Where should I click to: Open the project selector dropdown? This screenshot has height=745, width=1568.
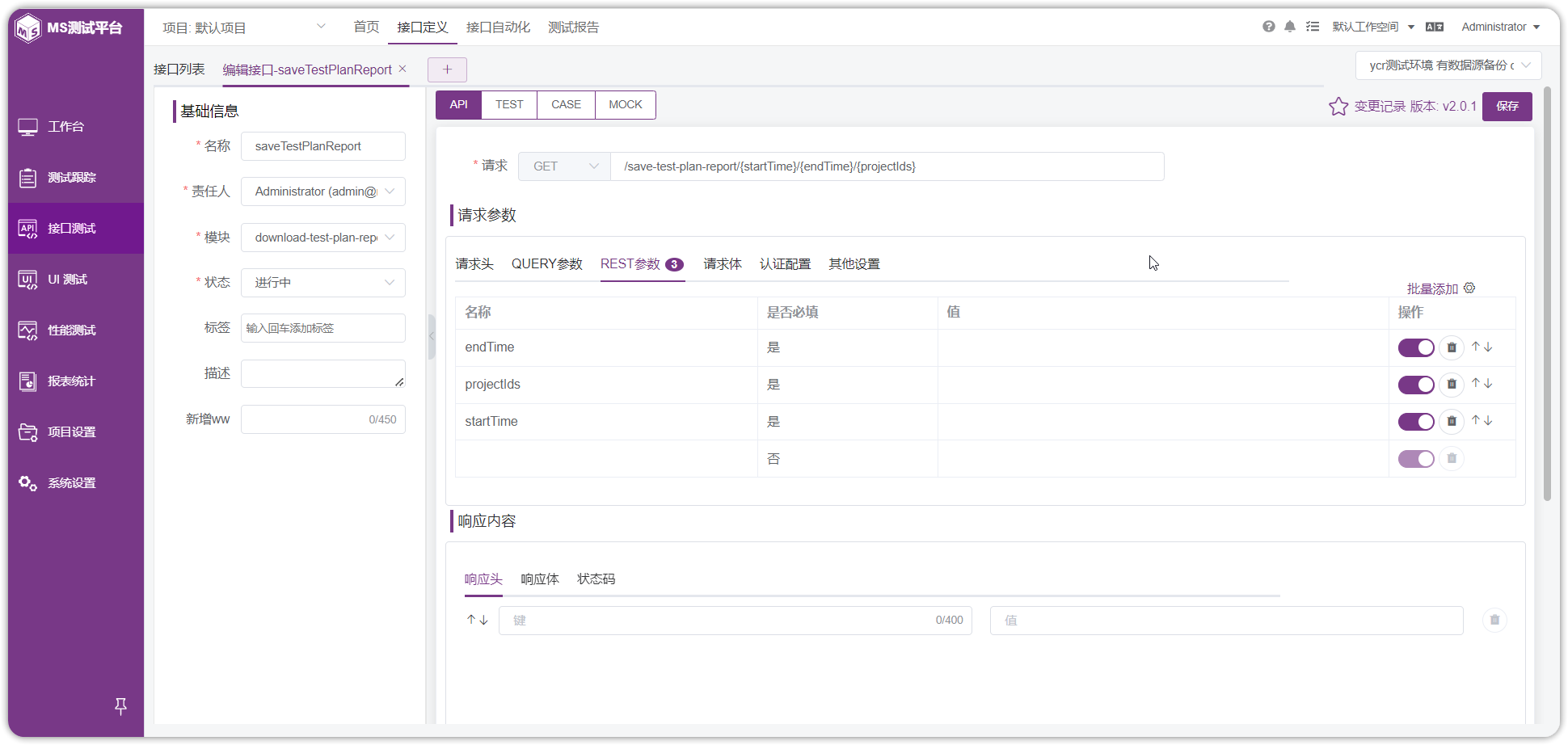[x=243, y=27]
